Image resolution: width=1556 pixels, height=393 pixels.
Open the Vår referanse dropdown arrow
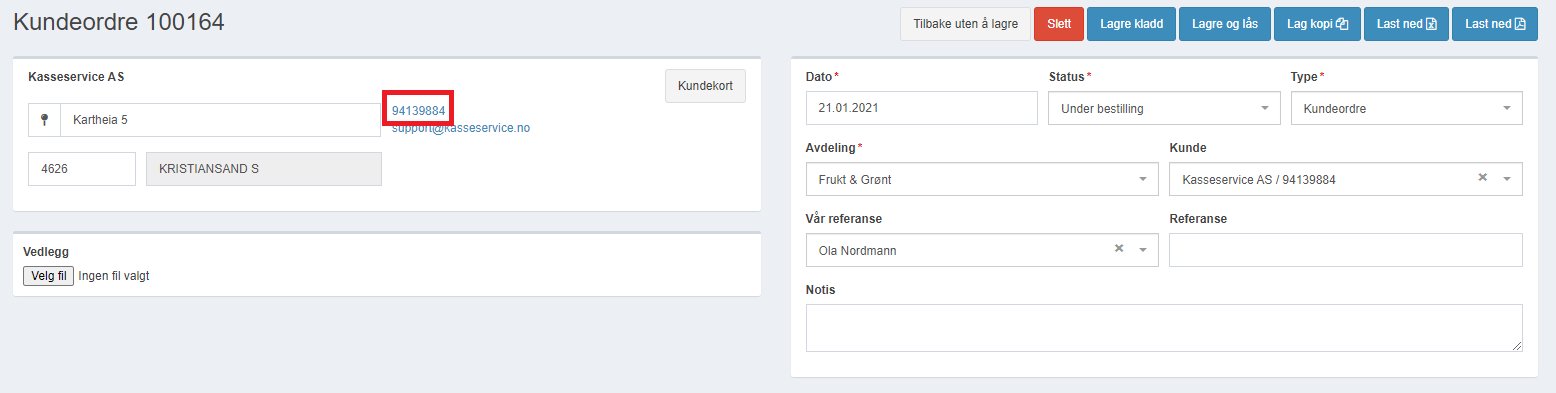pyautogui.click(x=1143, y=251)
